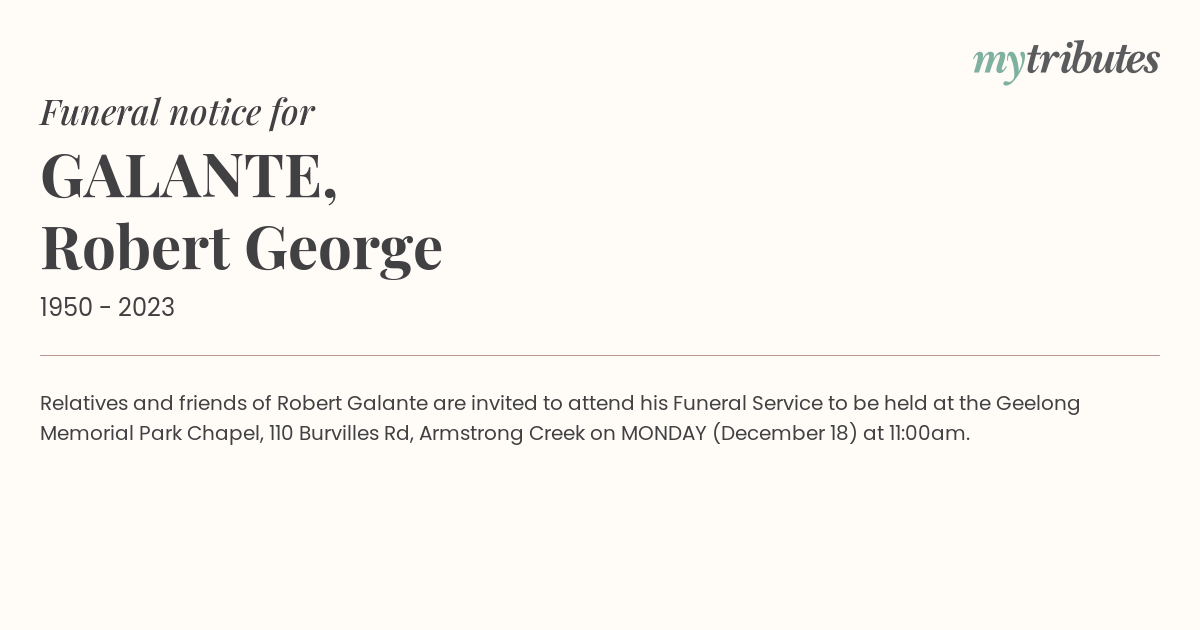Click the mytributes logo
Viewport: 1200px width, 630px height.
(x=1066, y=61)
